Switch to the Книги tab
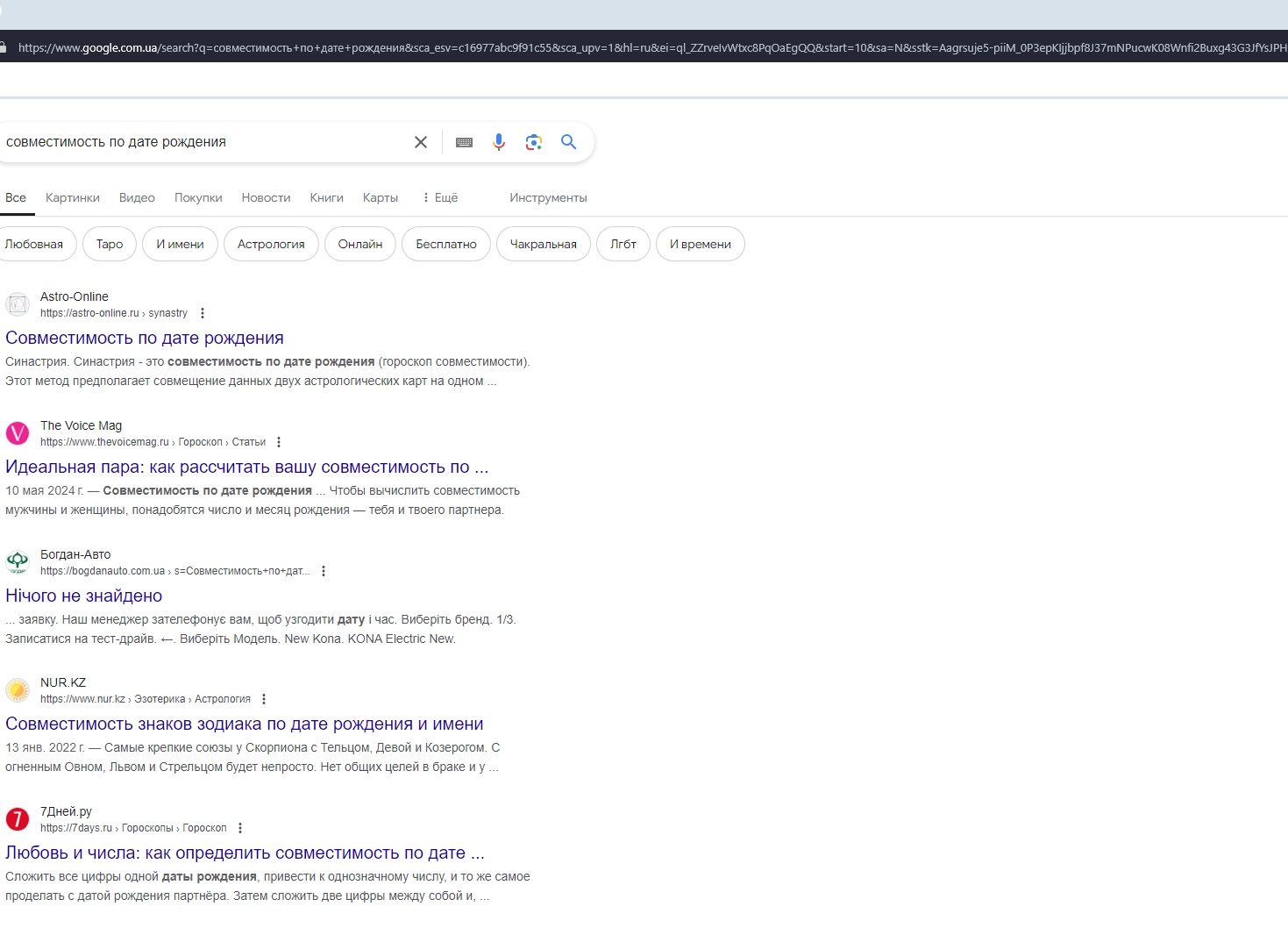Image resolution: width=1288 pixels, height=935 pixels. (x=326, y=197)
